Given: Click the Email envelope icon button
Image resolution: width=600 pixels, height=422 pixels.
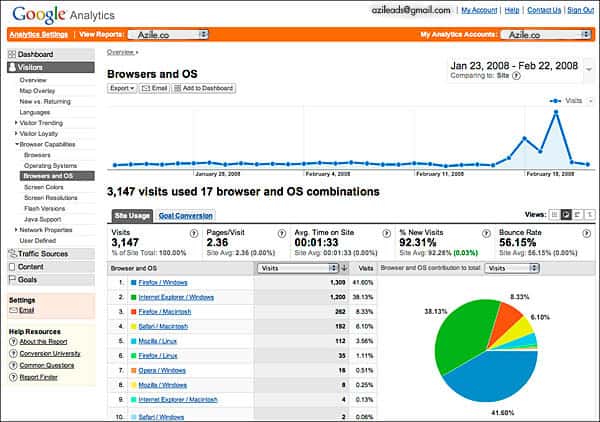Looking at the screenshot, I should tap(154, 88).
